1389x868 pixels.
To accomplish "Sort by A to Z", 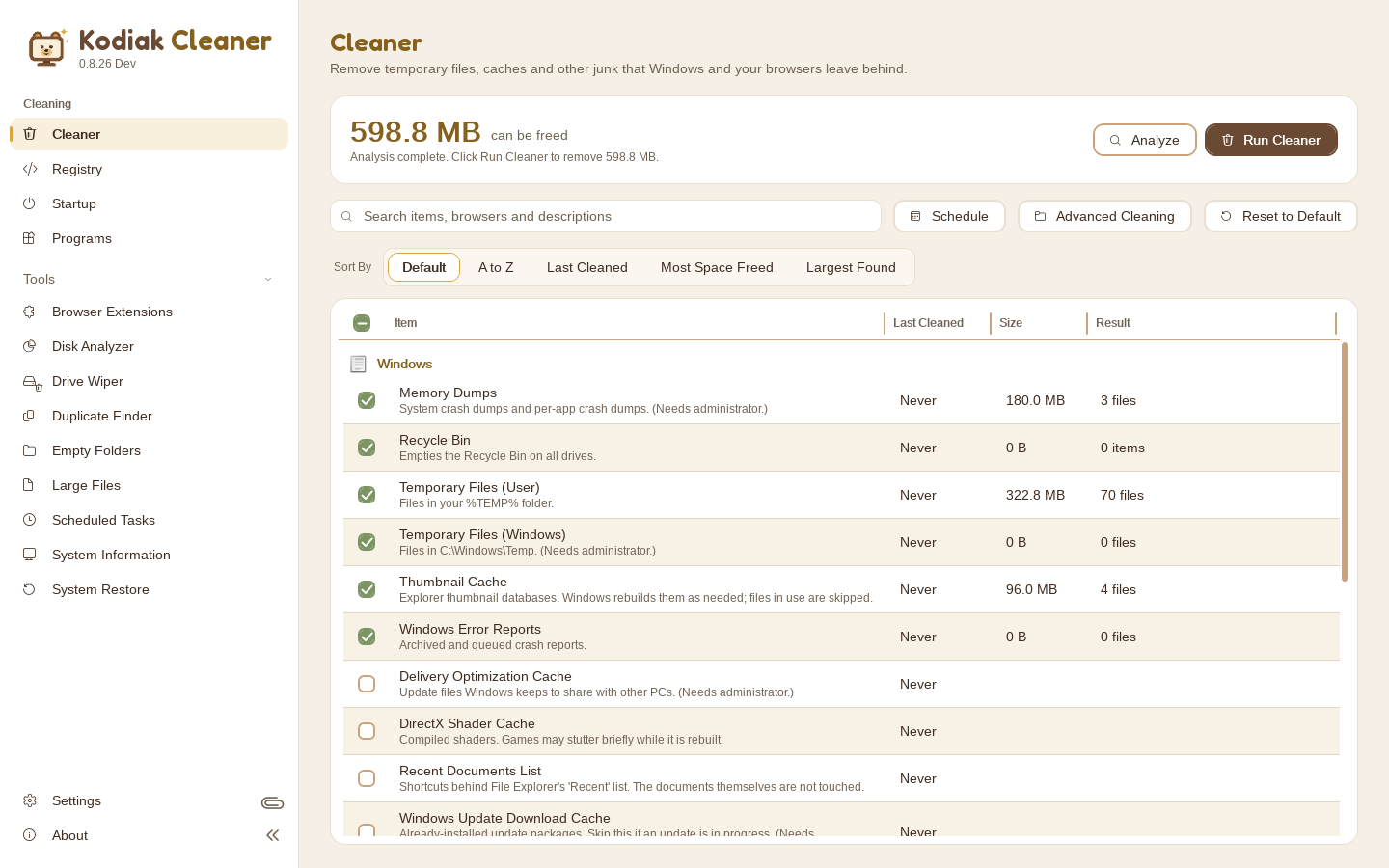I will 496,267.
